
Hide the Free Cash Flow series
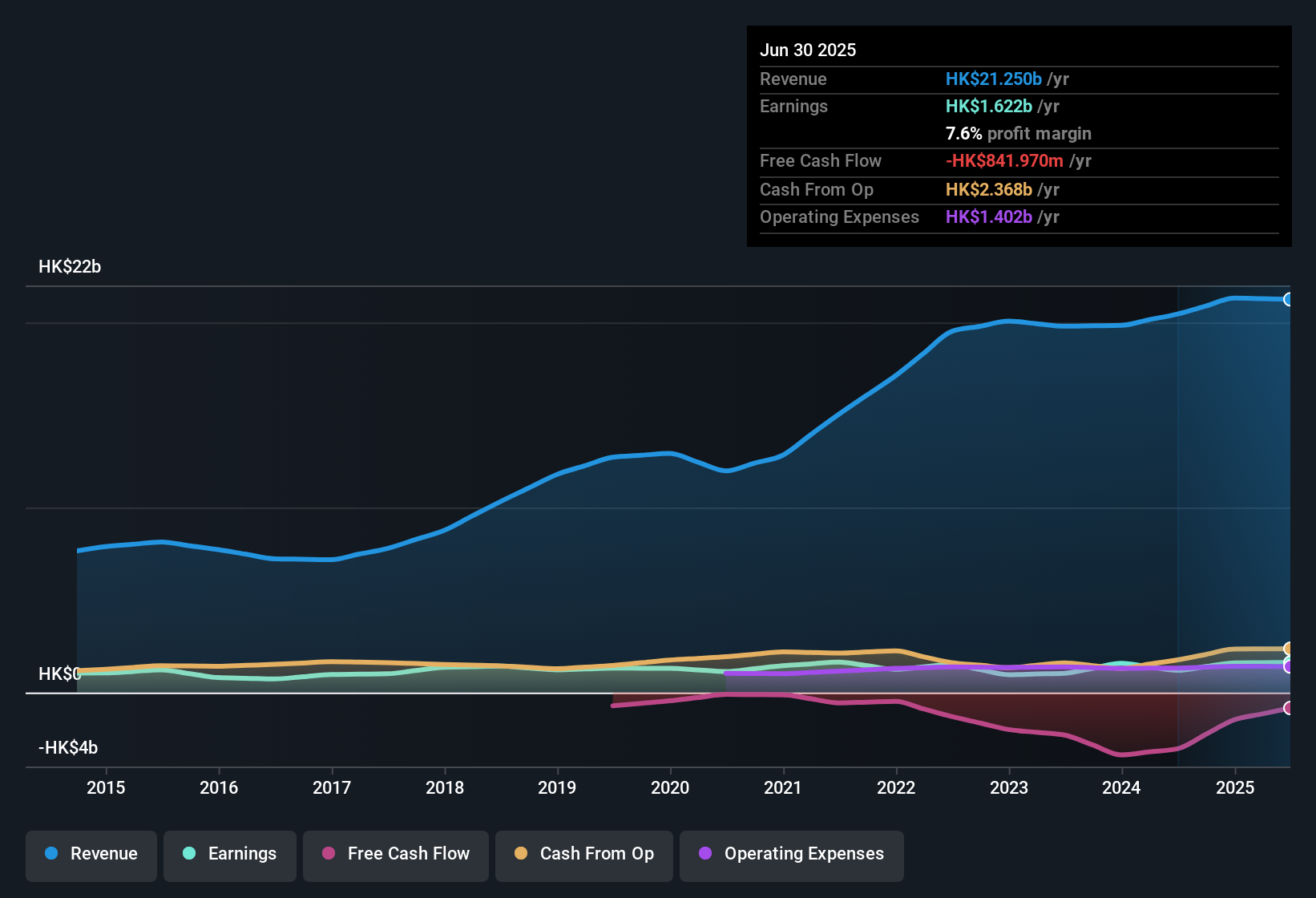point(395,855)
